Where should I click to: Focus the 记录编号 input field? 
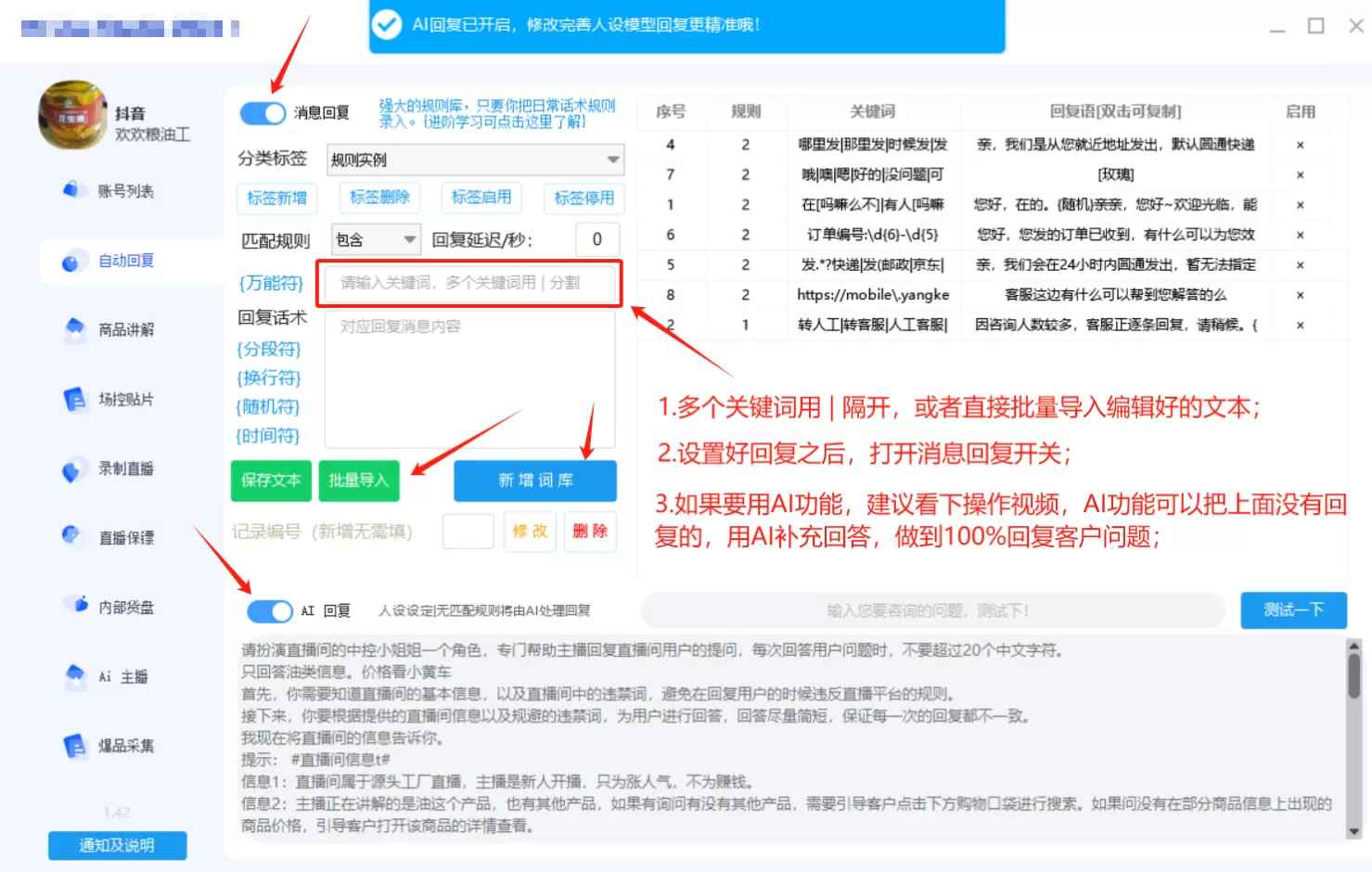click(468, 532)
